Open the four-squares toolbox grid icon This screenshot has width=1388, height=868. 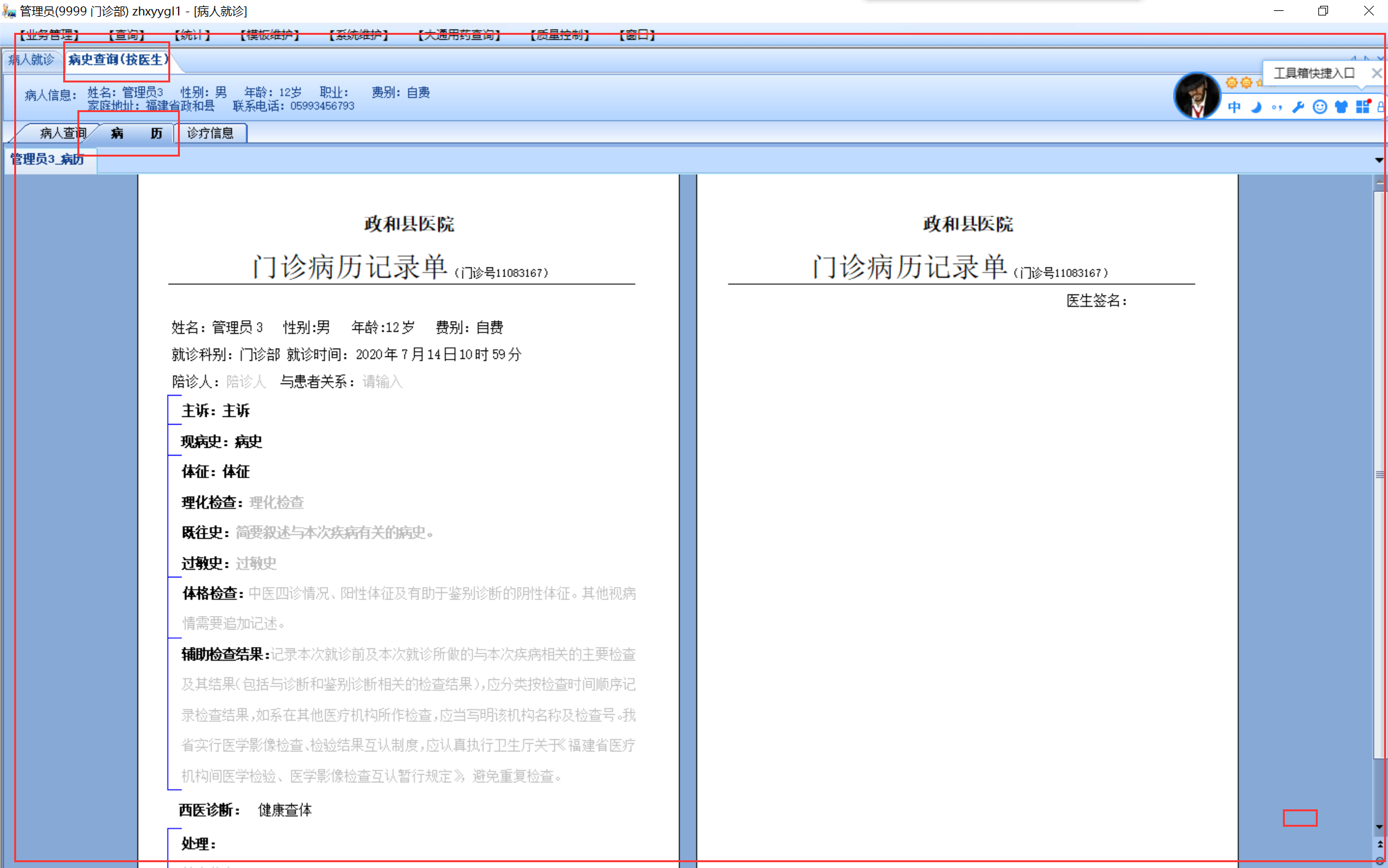coord(1362,107)
